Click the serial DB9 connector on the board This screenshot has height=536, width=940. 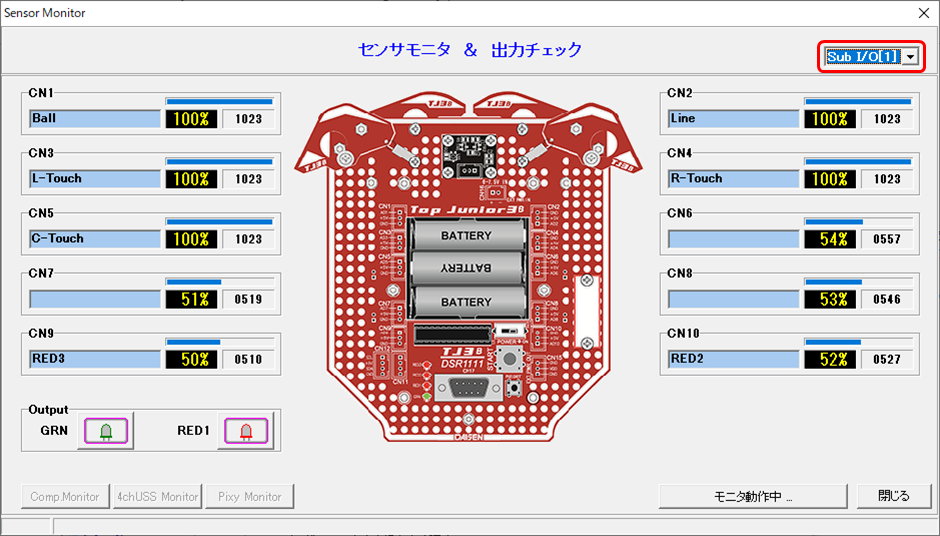[x=469, y=389]
